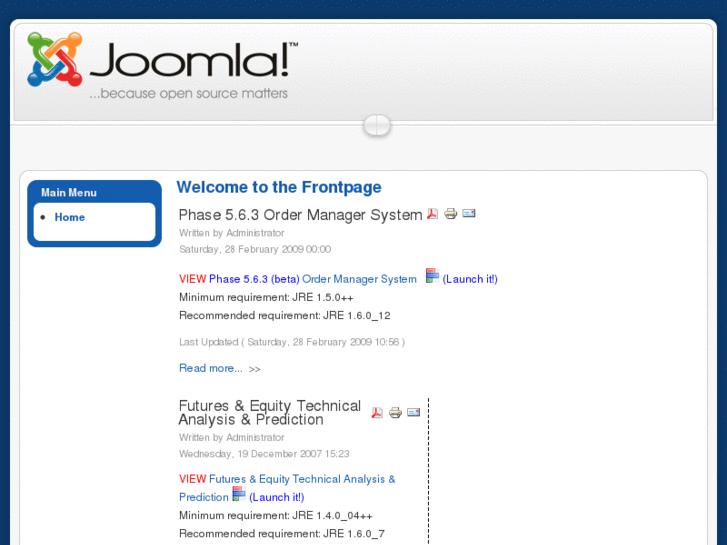This screenshot has height=545, width=727.
Task: Open Phase 5.6.3 (beta) Order Manager System link
Action: coord(313,279)
